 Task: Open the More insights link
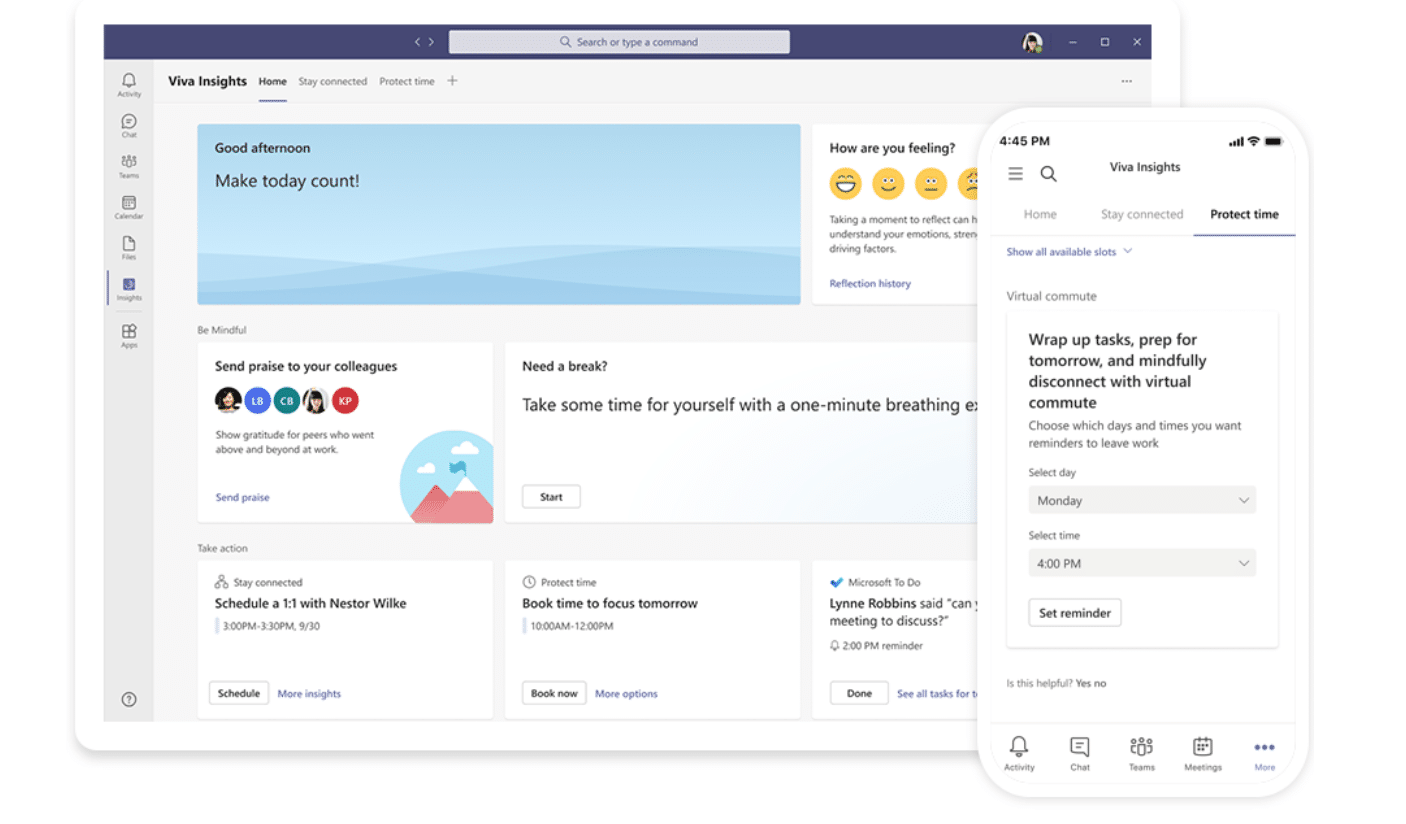[309, 694]
